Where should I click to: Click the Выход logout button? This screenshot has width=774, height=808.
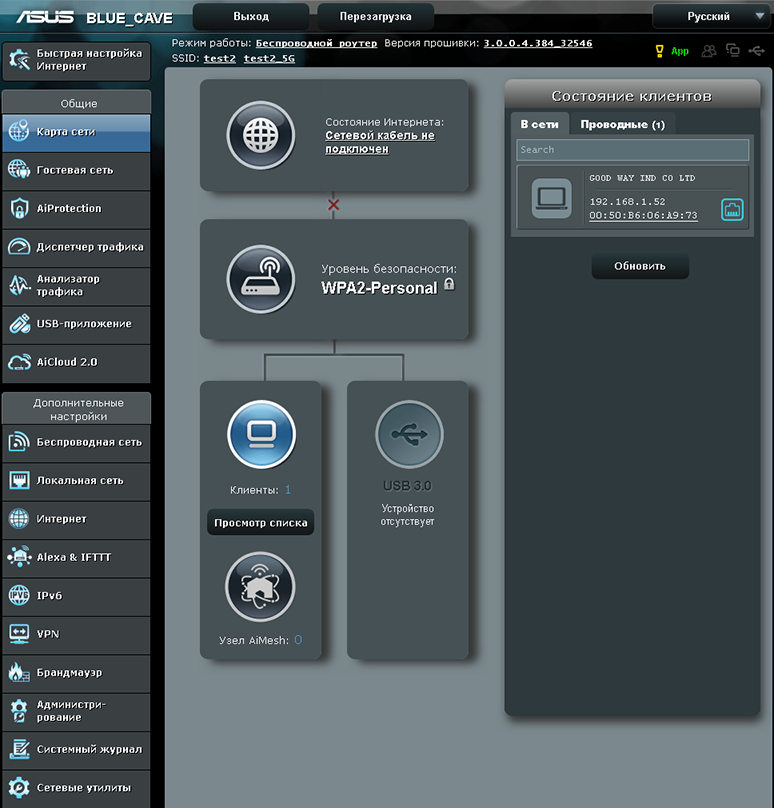(251, 16)
